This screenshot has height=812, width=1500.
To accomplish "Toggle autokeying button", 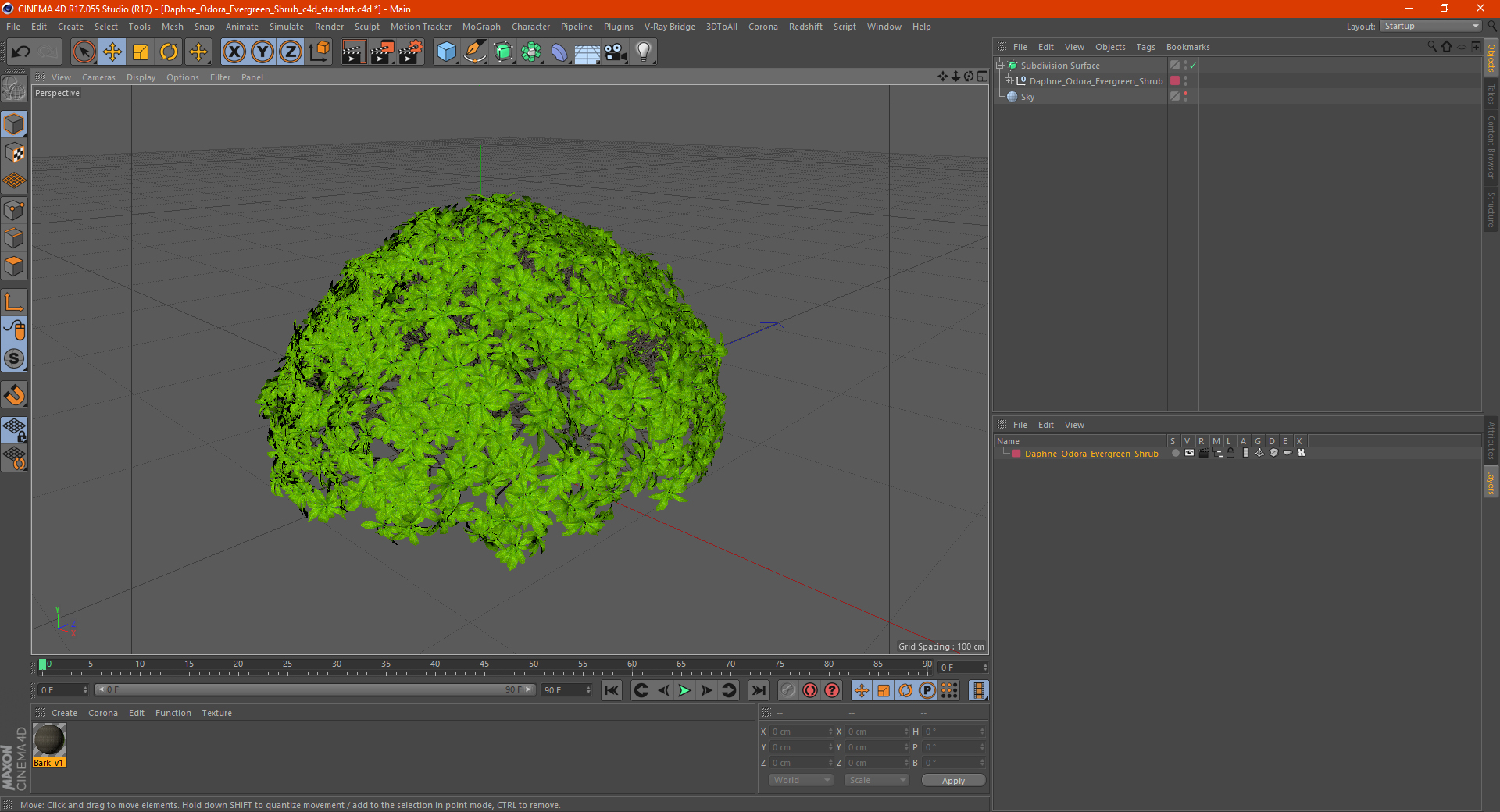I will pos(810,690).
